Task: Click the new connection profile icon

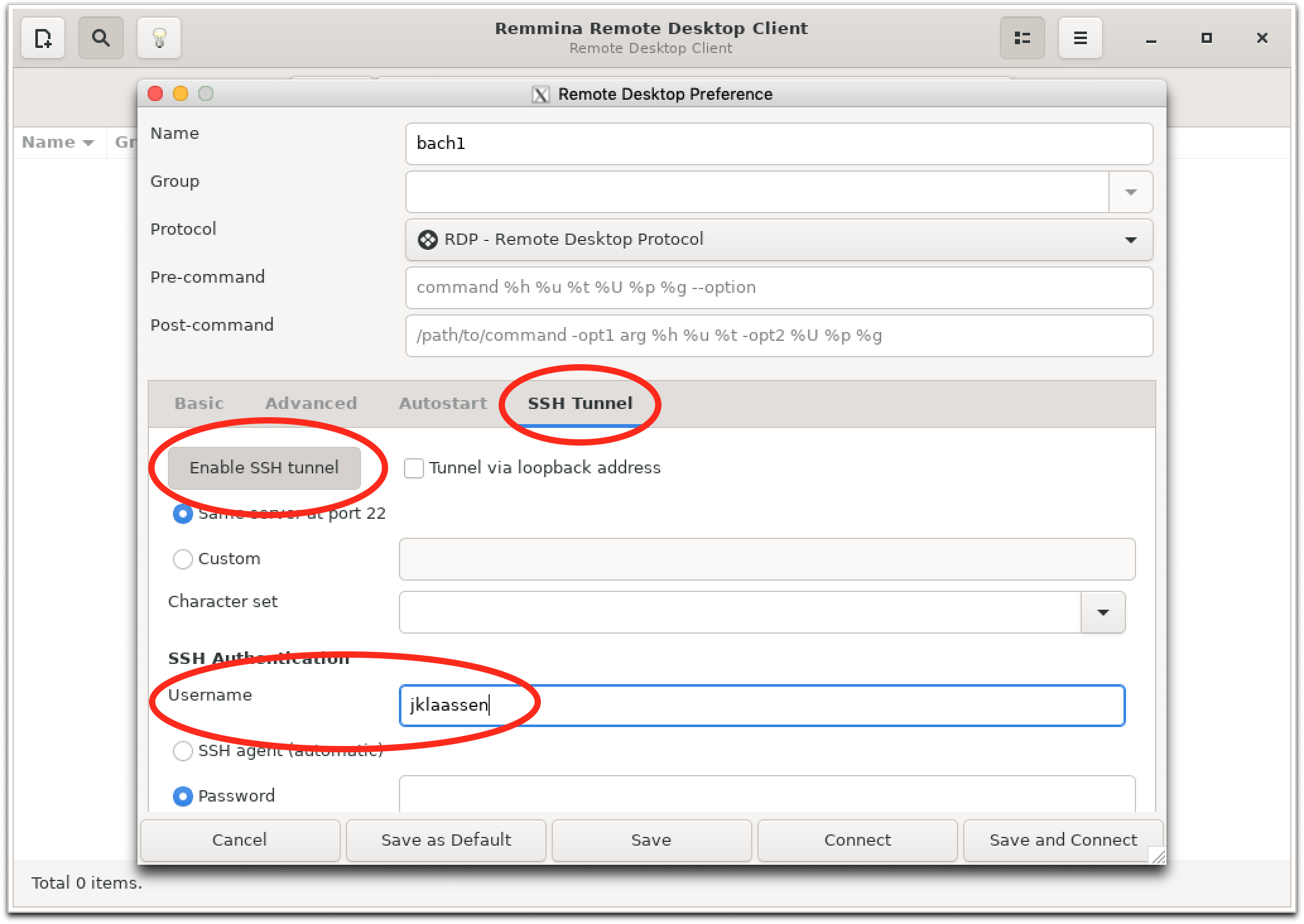Action: pos(43,38)
